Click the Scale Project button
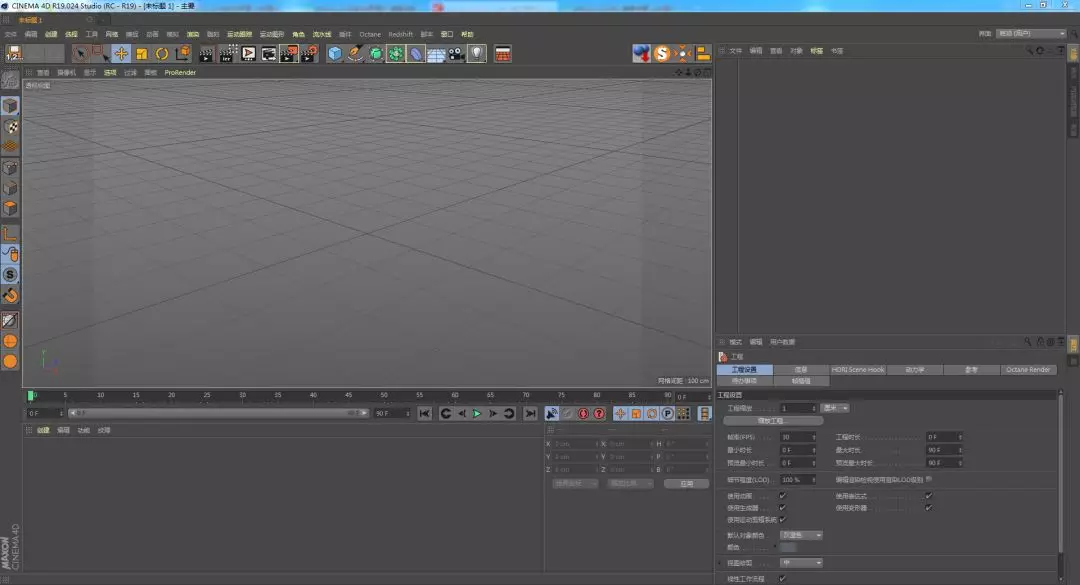This screenshot has width=1080, height=585. (773, 421)
